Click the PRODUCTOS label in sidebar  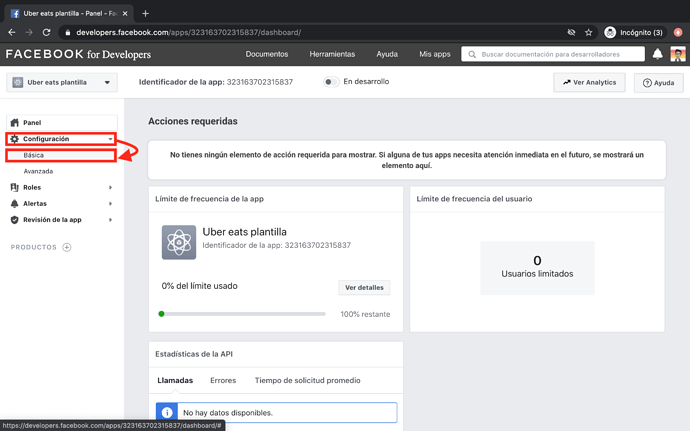tap(34, 247)
